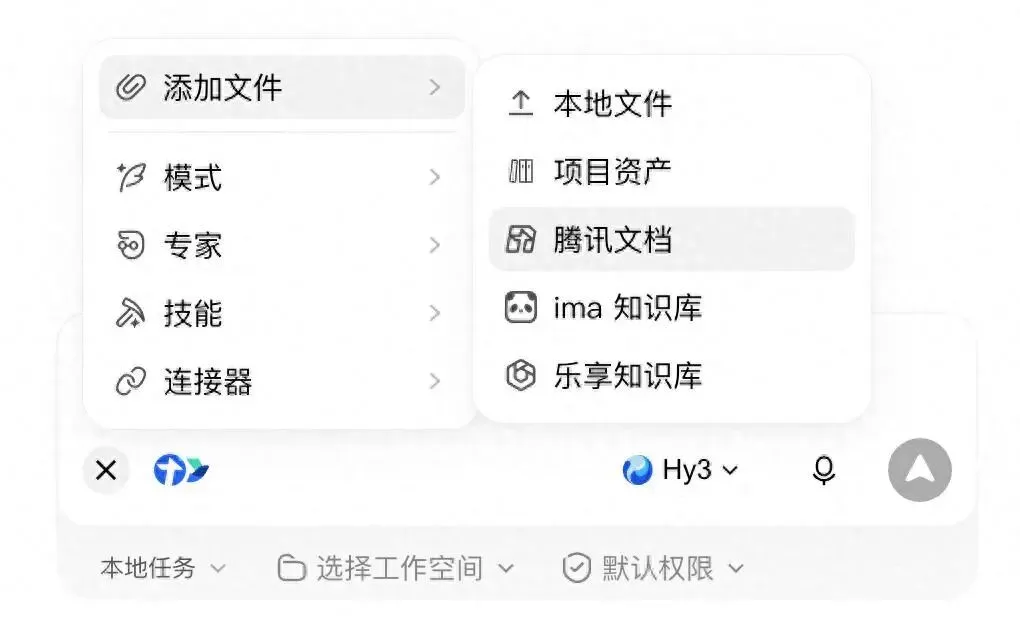Click the hexagon icon beside 乐享知识库

[x=521, y=375]
